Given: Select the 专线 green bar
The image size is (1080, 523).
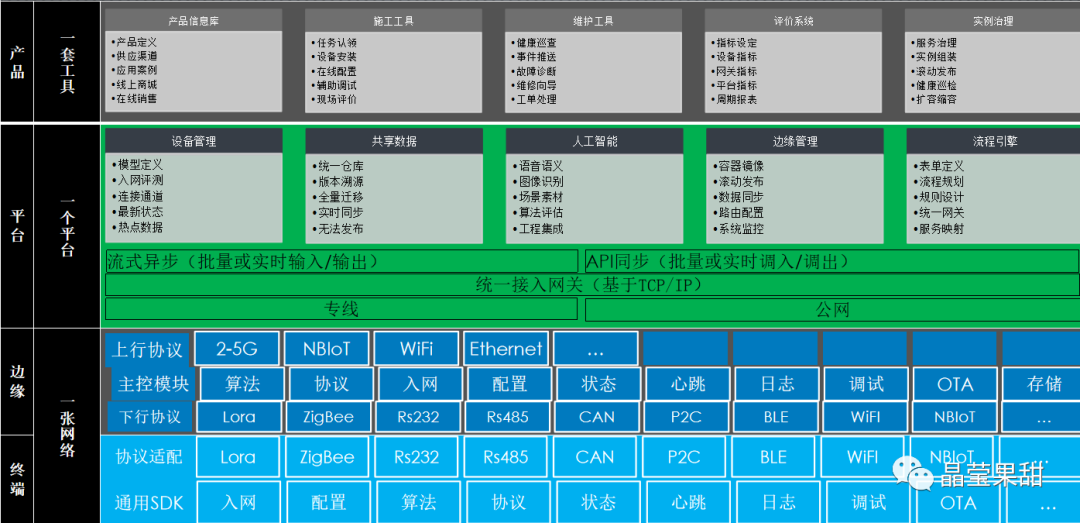Looking at the screenshot, I should pyautogui.click(x=341, y=310).
